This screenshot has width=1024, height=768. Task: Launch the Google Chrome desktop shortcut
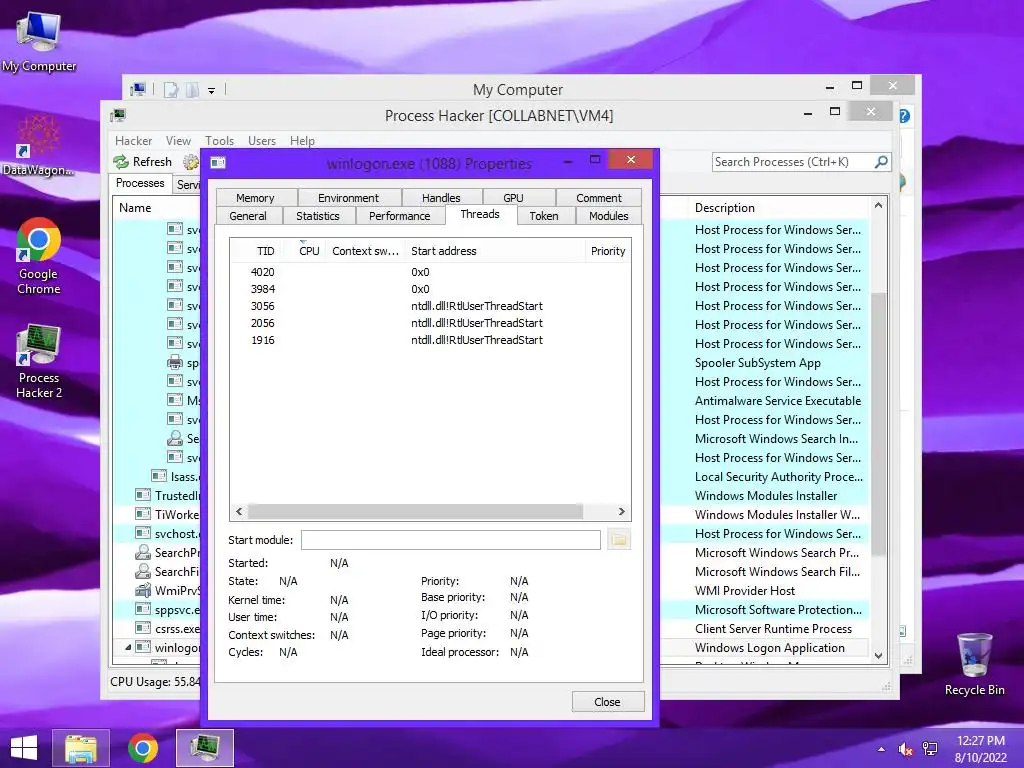[x=39, y=256]
